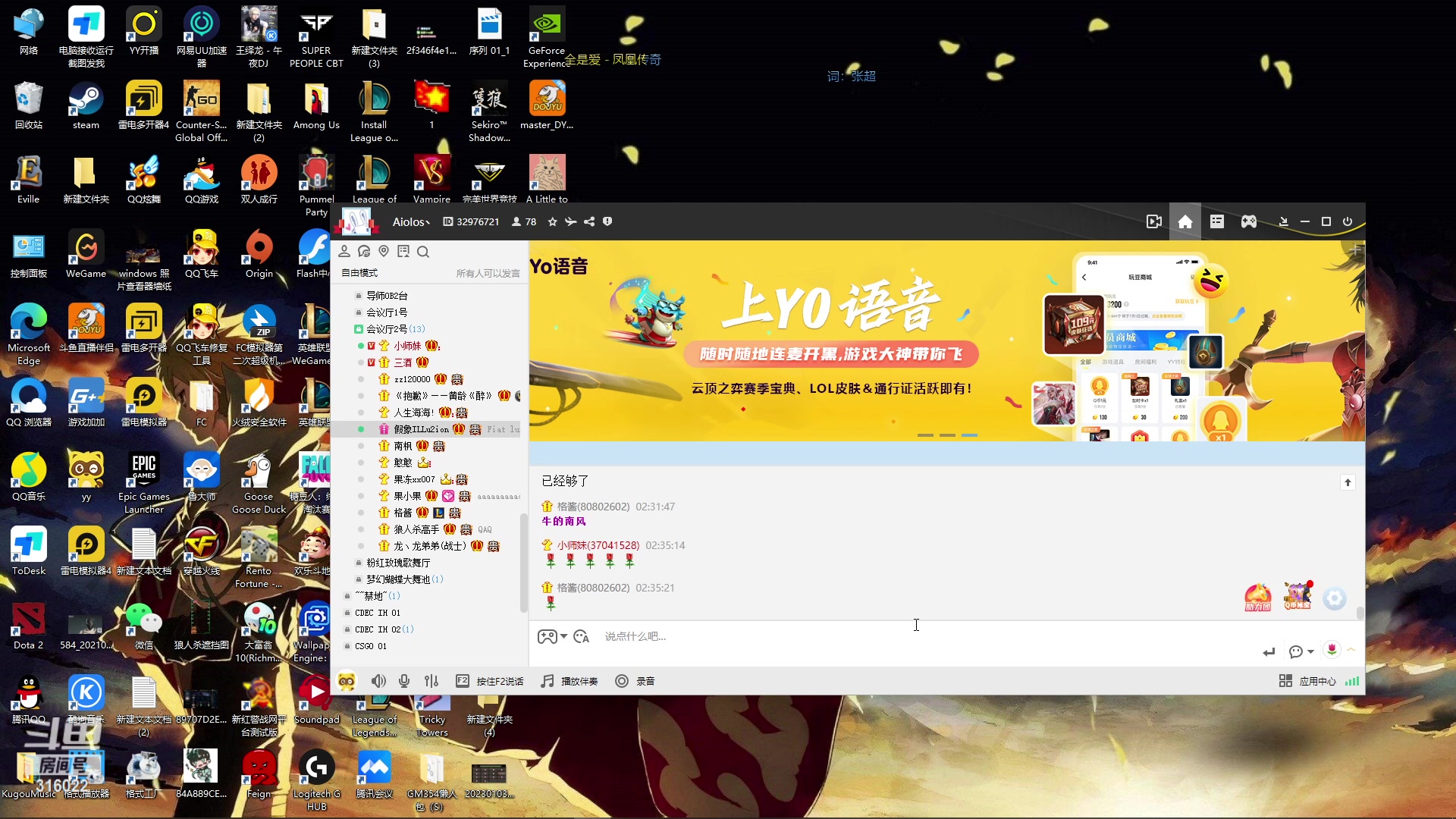Open the chat bubble message options dropdown
The height and width of the screenshot is (819, 1456).
pos(1301,651)
